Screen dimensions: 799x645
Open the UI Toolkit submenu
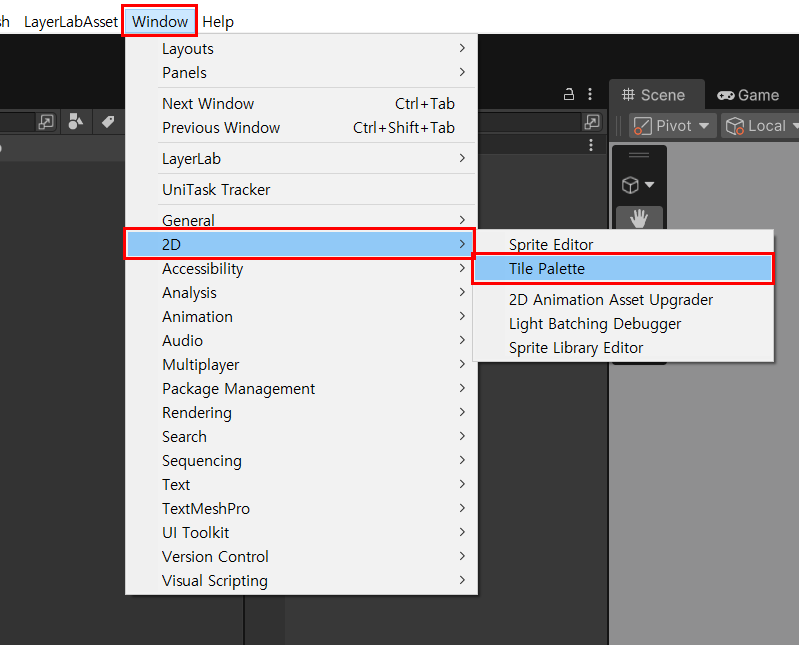click(301, 532)
